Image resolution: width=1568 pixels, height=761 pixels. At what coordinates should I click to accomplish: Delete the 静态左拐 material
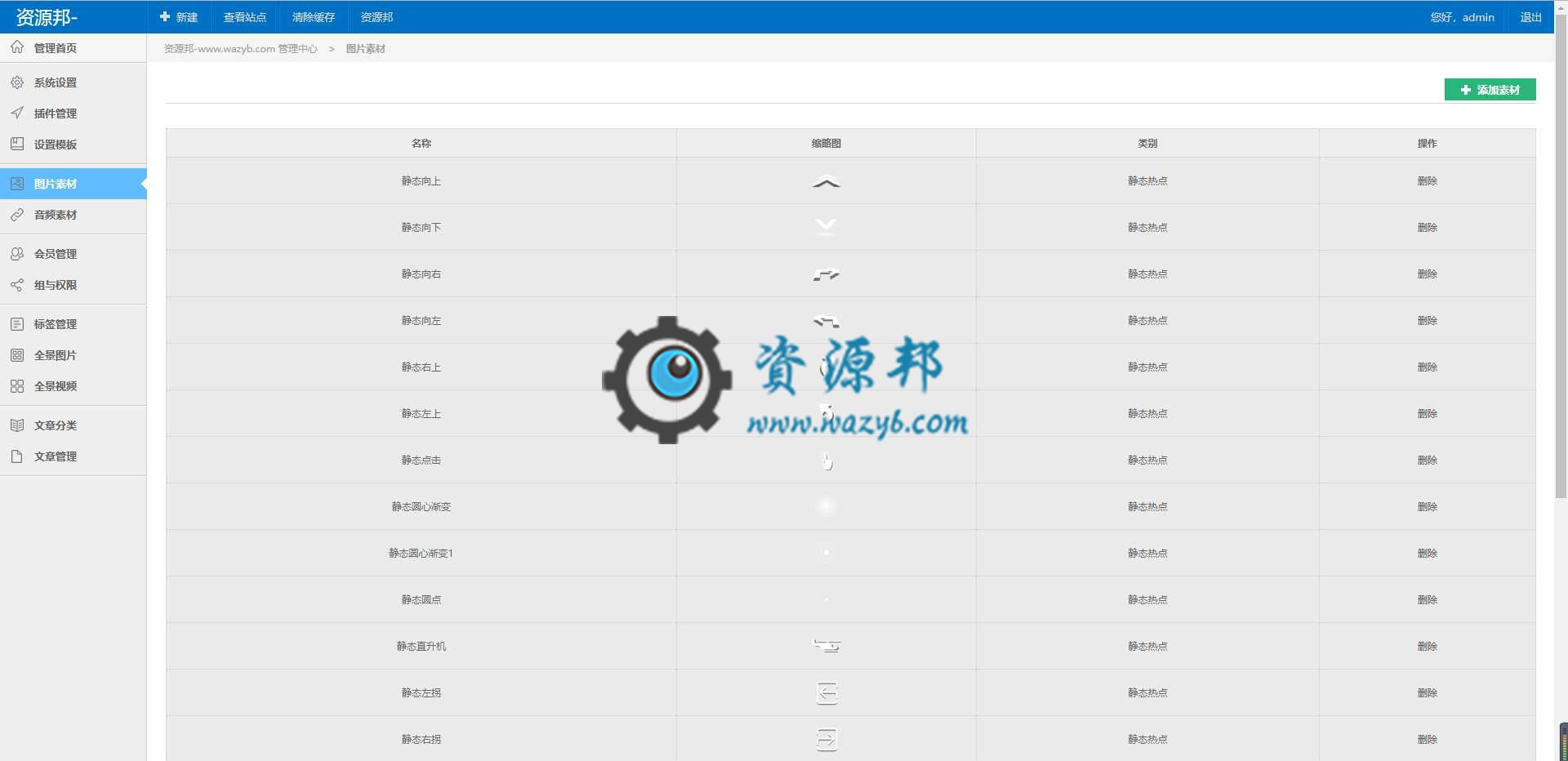[1427, 693]
